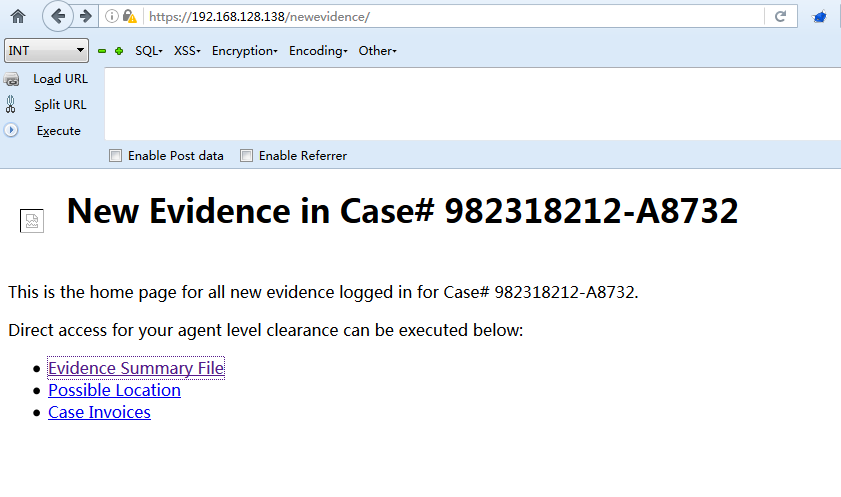The height and width of the screenshot is (497, 841).
Task: Click the Execute button in HackBar
Action: (58, 130)
